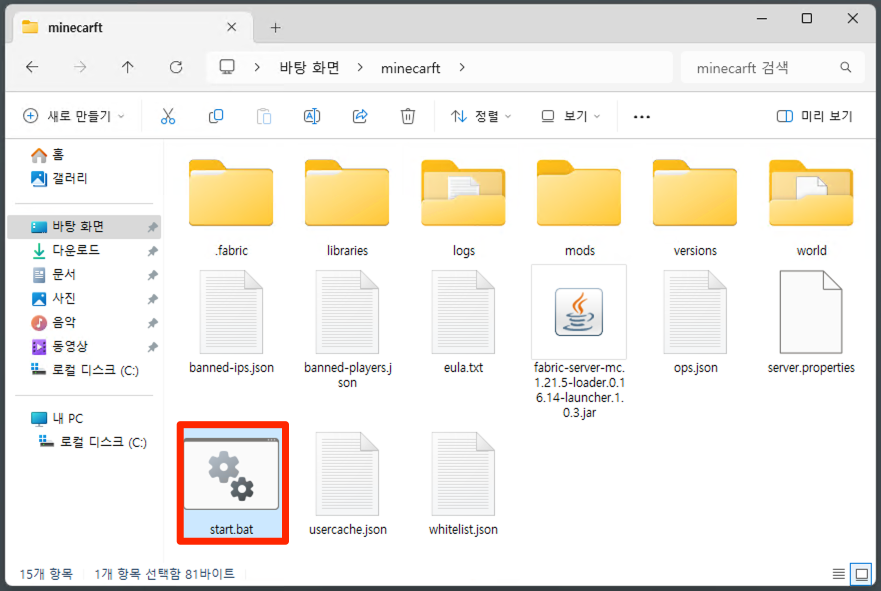Viewport: 881px width, 591px height.
Task: Click the Delete trash can icon
Action: [x=408, y=116]
